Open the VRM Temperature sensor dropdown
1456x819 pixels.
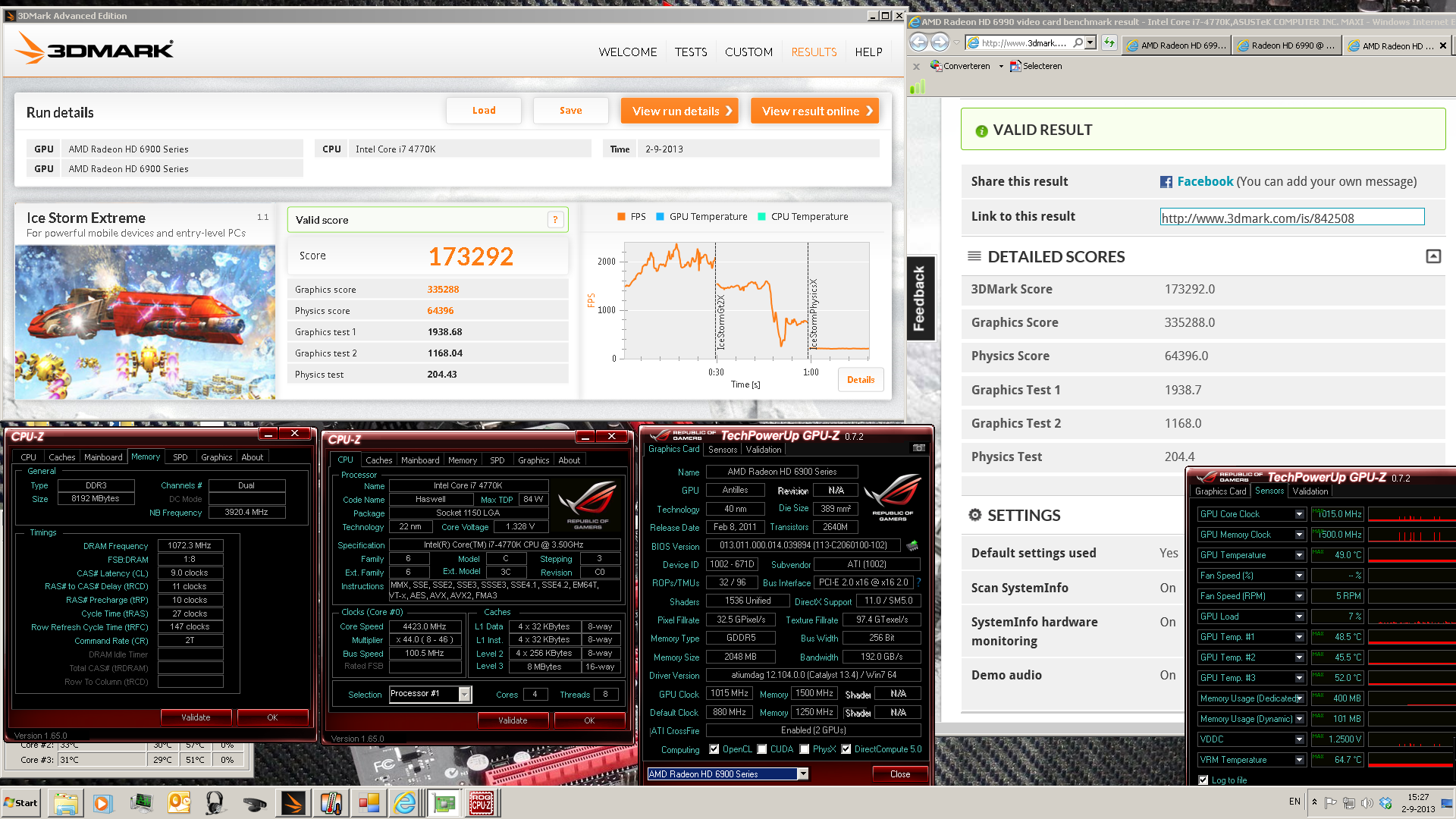tap(1299, 760)
